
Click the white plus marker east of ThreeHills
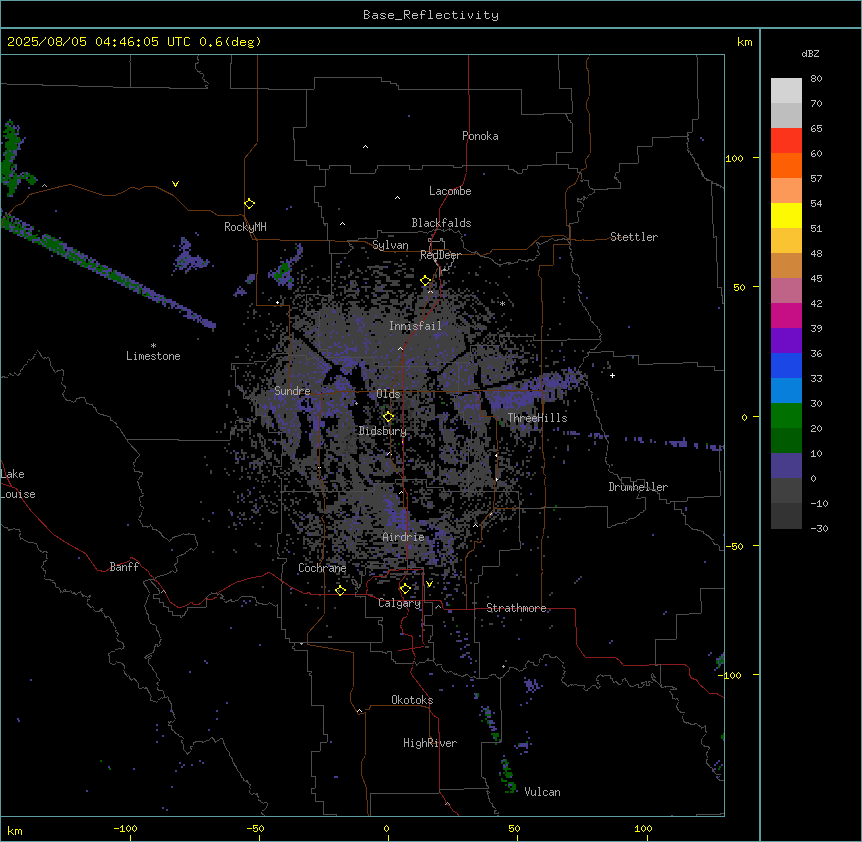(612, 375)
